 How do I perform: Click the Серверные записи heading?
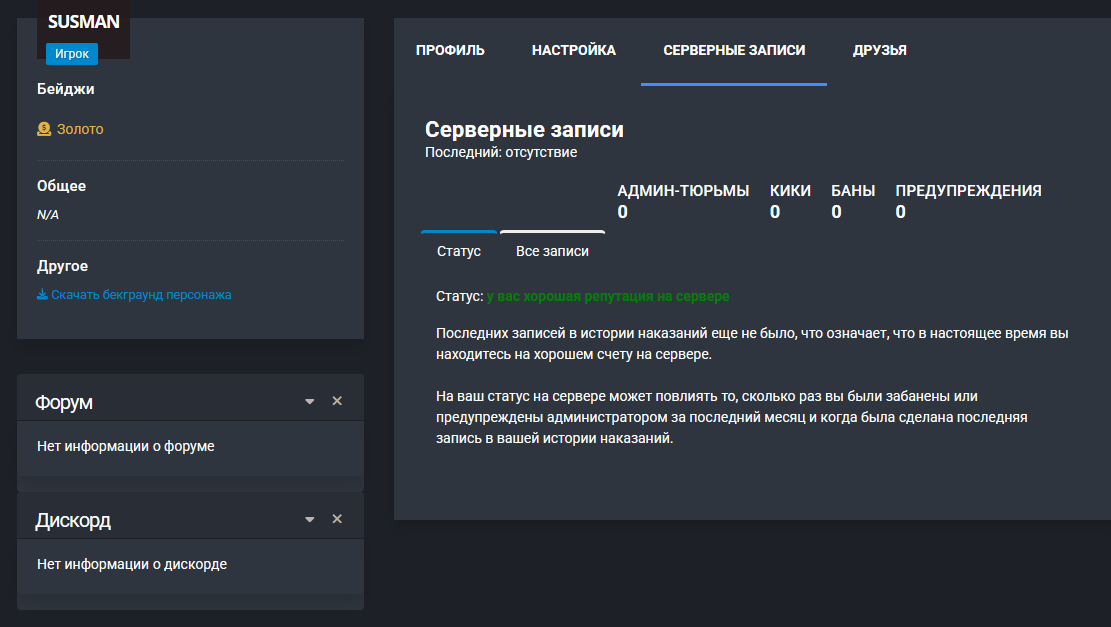[x=524, y=130]
